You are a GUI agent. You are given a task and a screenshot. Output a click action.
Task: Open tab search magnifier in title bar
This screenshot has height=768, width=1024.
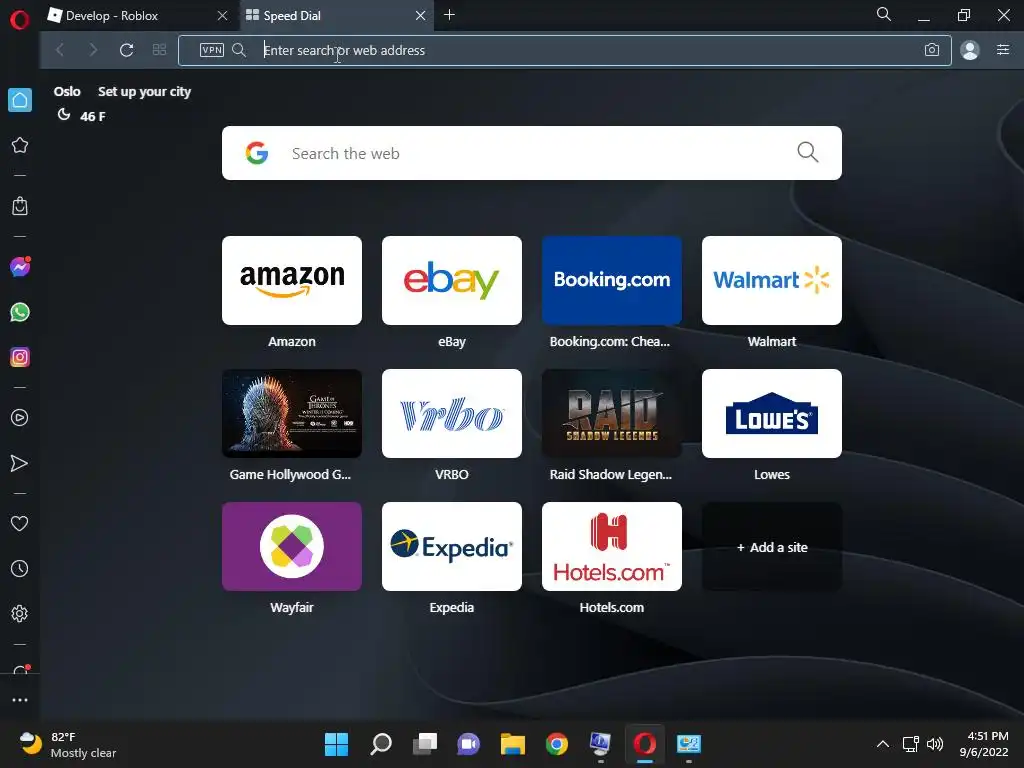(x=884, y=14)
